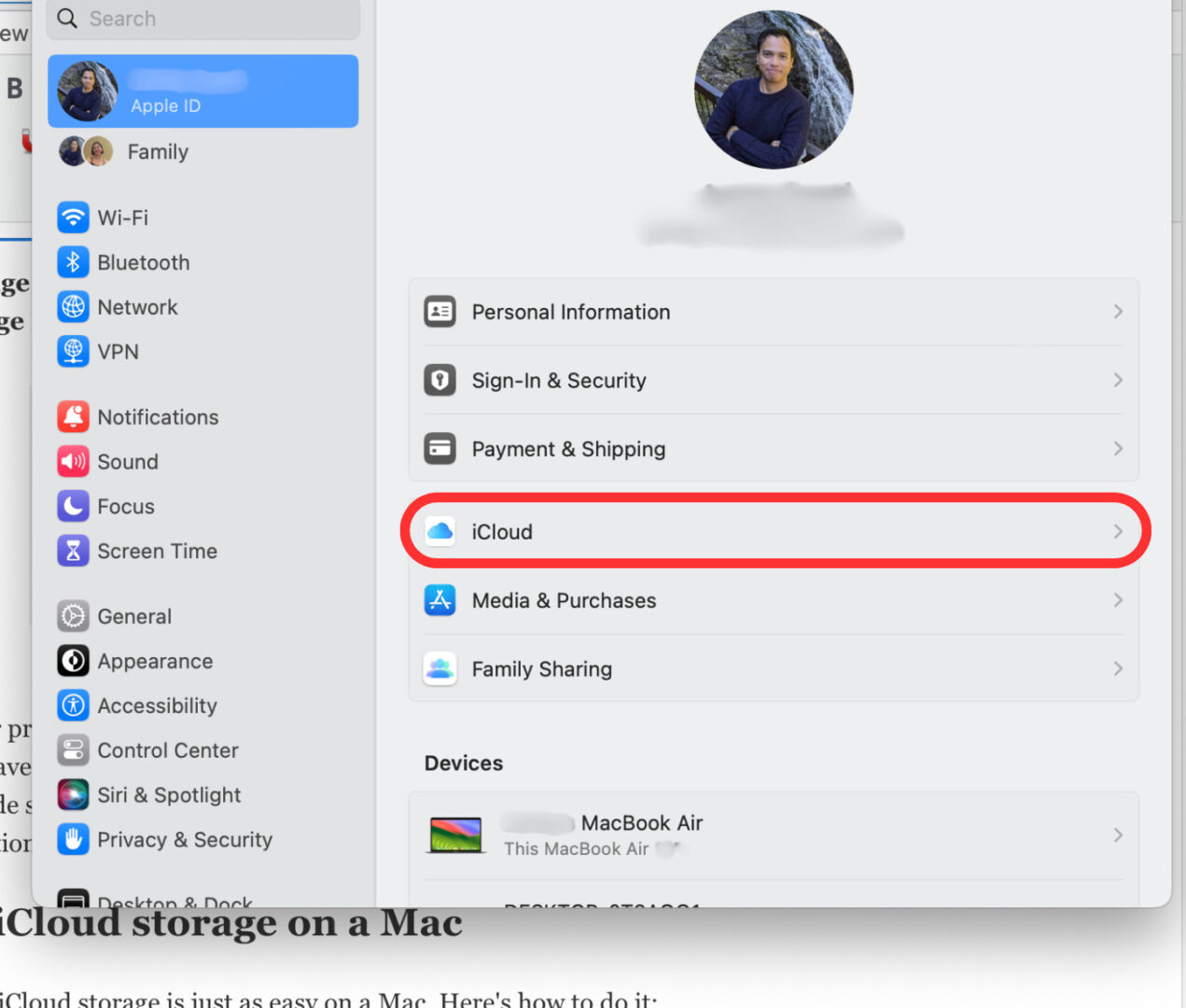Click the Sound speaker icon

(x=73, y=462)
